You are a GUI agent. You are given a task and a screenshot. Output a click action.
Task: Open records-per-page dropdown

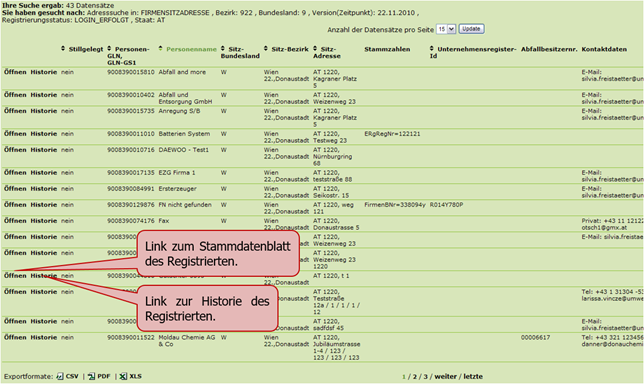coord(446,29)
